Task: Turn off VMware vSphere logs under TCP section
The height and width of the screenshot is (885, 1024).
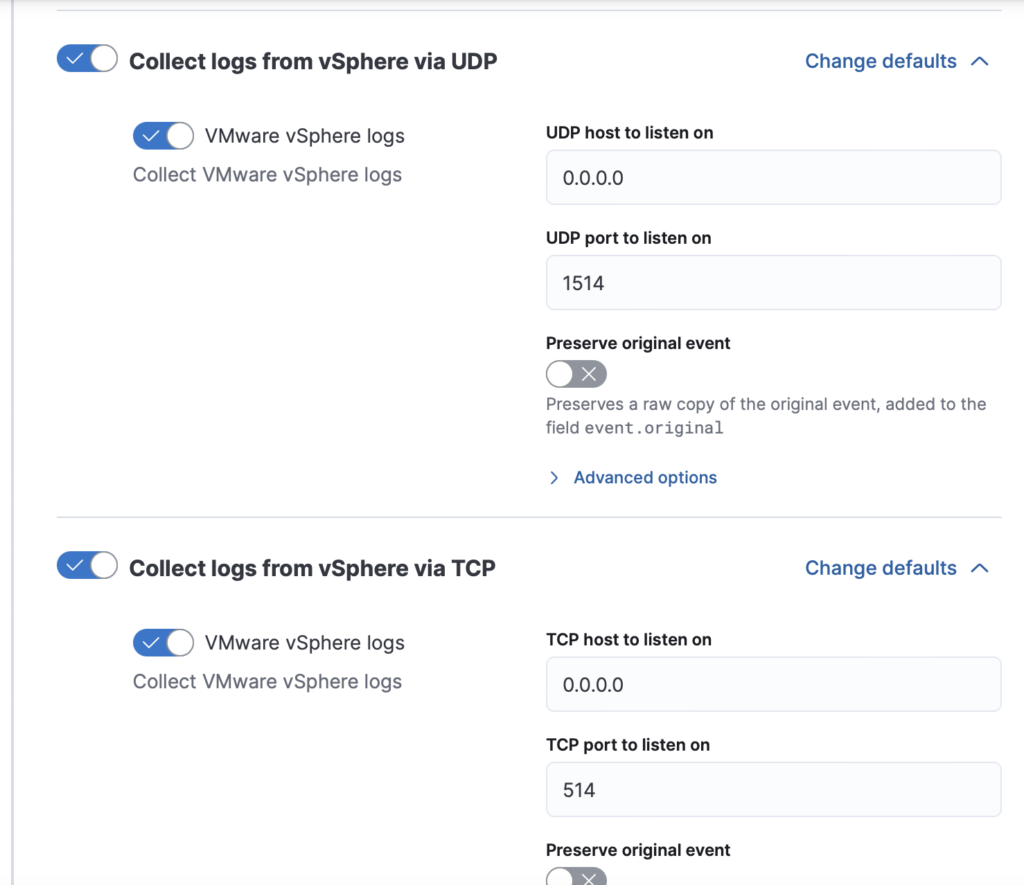Action: pos(163,643)
